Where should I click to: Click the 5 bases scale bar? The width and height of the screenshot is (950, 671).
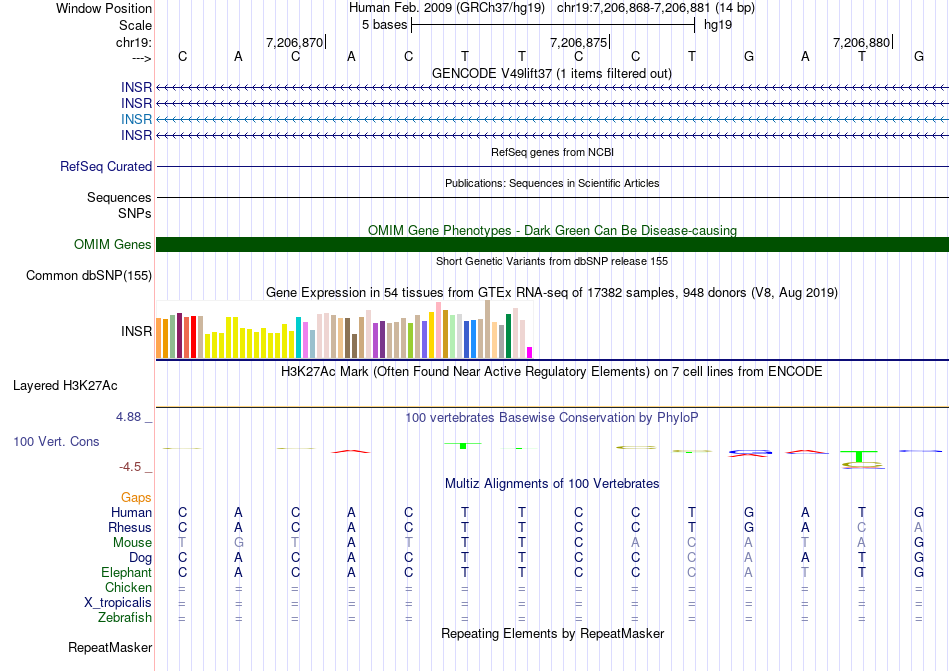tap(552, 24)
